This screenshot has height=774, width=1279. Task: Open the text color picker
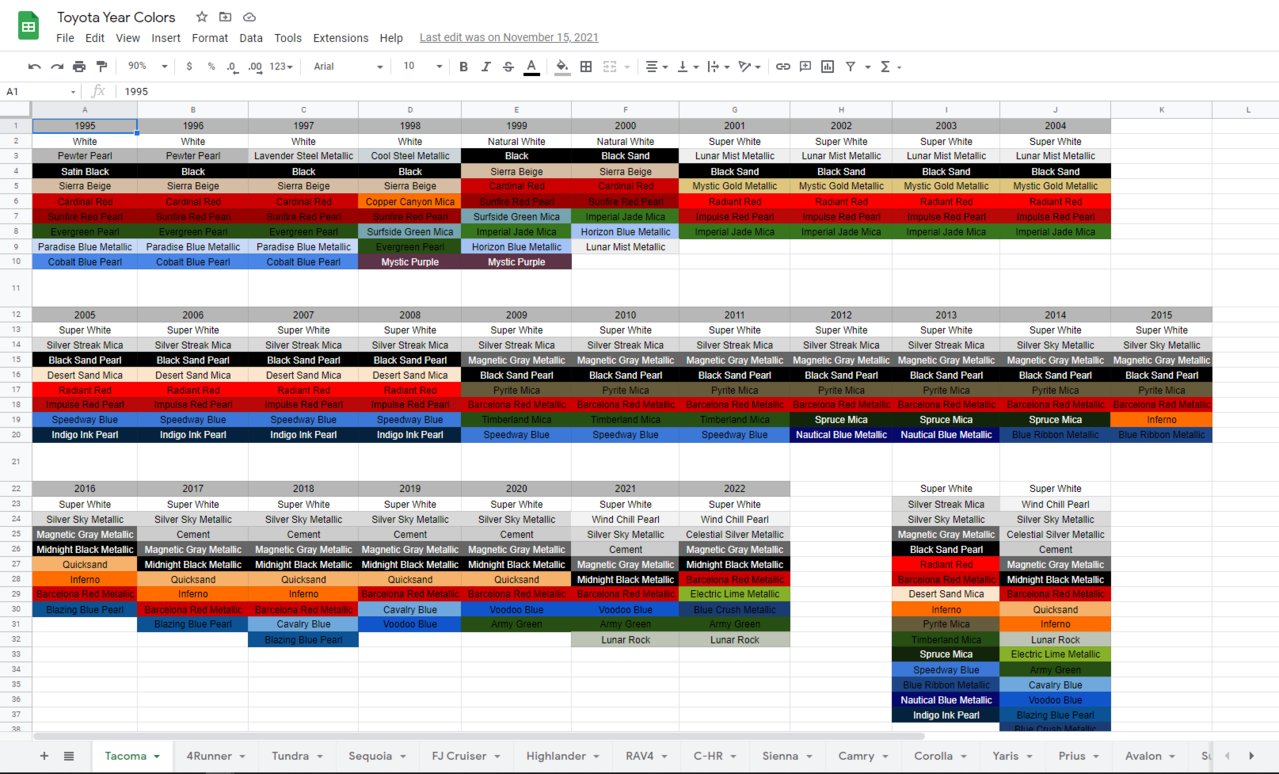coord(532,66)
